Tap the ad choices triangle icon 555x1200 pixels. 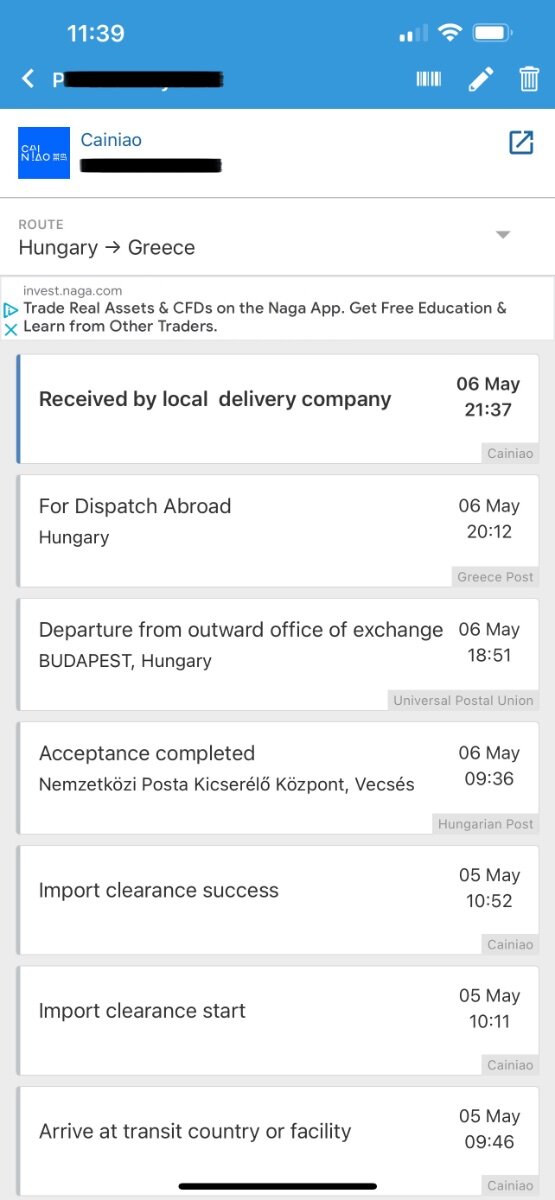(x=11, y=310)
